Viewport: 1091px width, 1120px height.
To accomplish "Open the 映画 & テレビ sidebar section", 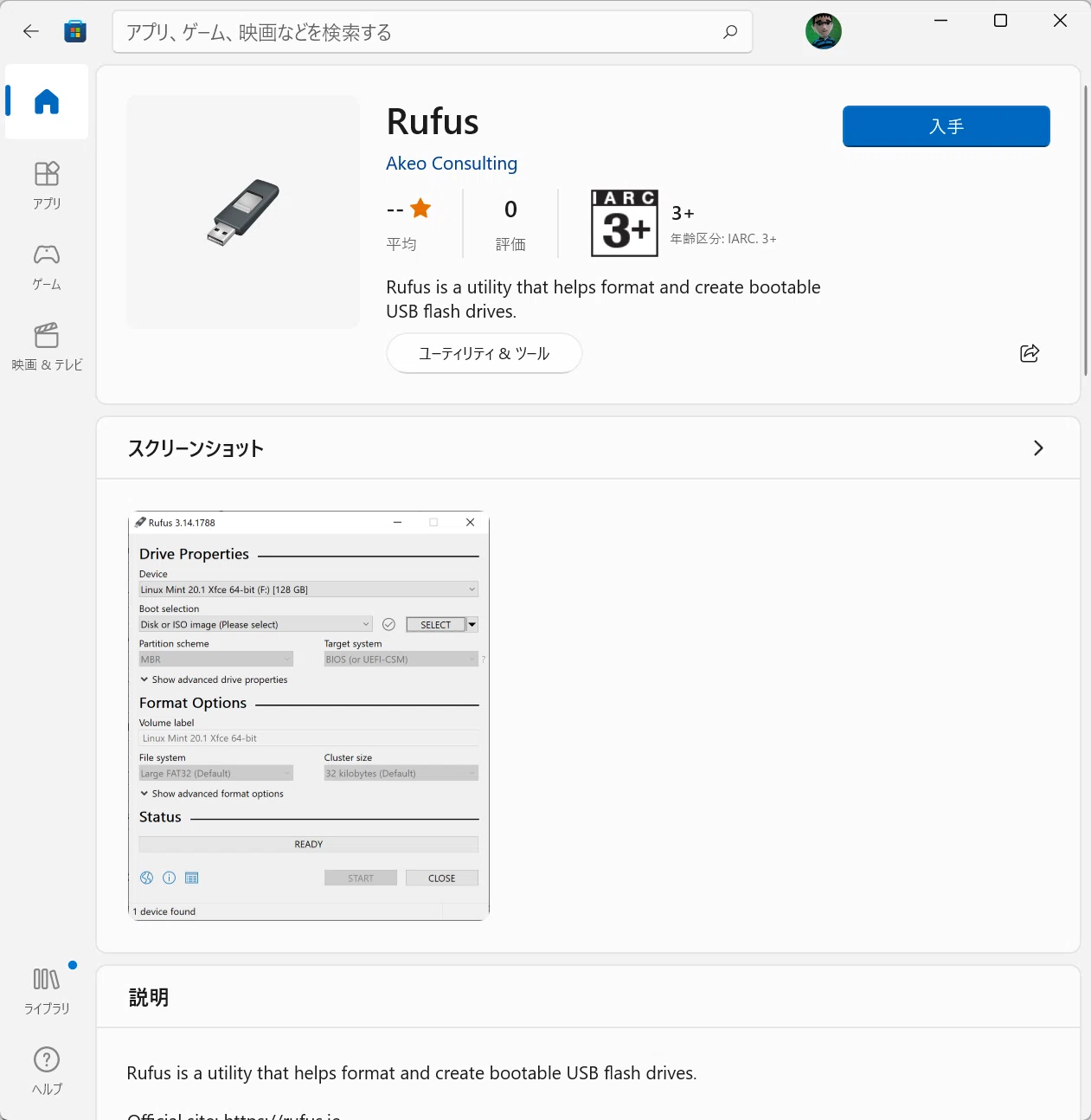I will [47, 347].
